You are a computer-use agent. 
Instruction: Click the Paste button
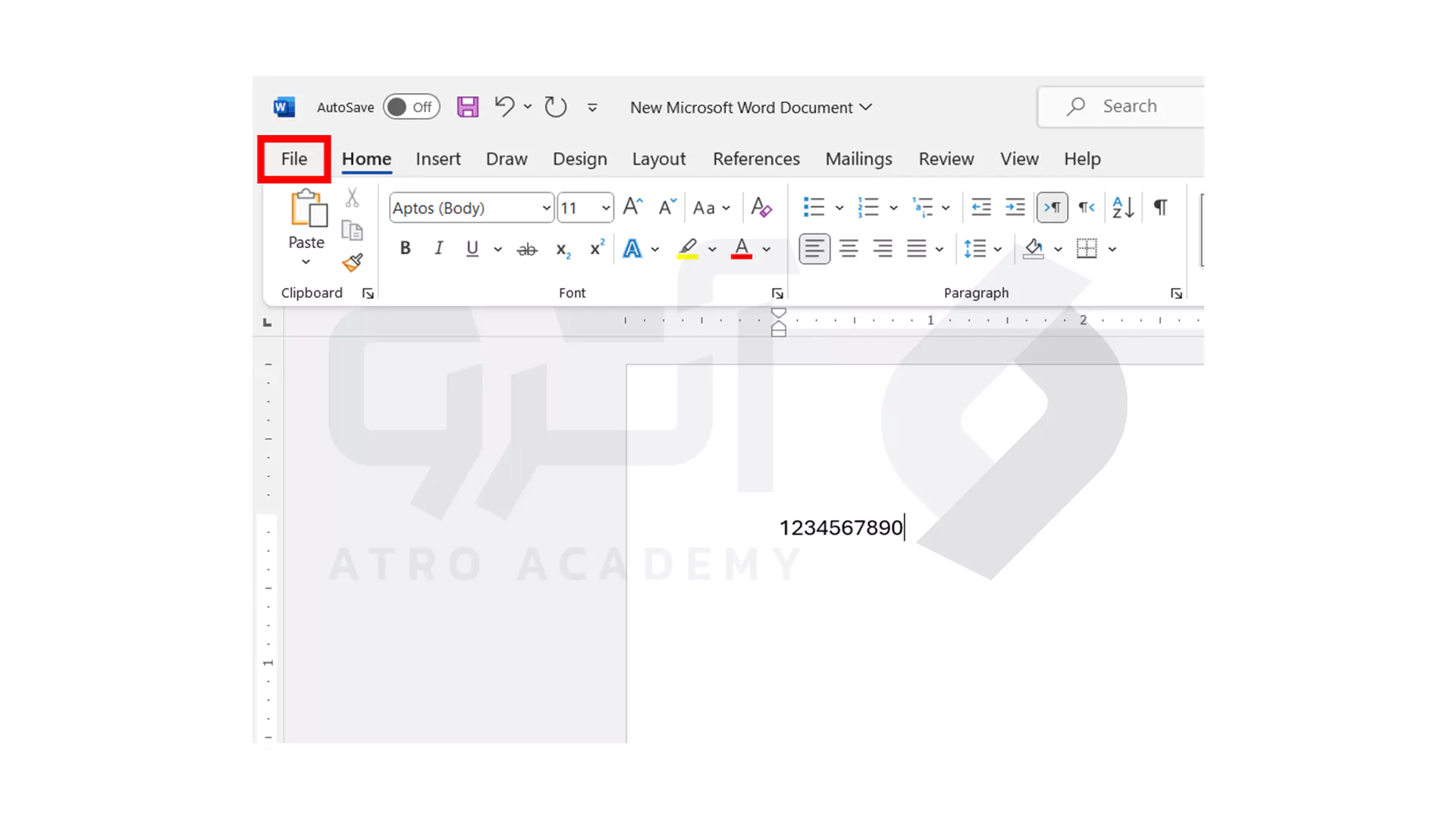tap(307, 209)
